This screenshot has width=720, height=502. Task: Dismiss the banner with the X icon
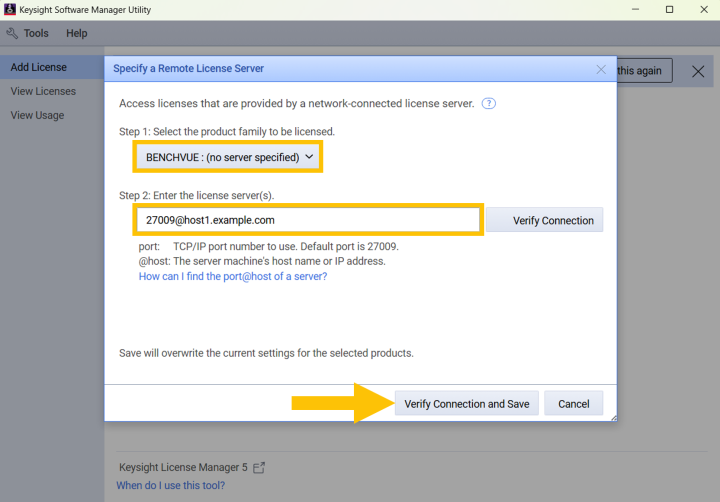click(x=698, y=71)
